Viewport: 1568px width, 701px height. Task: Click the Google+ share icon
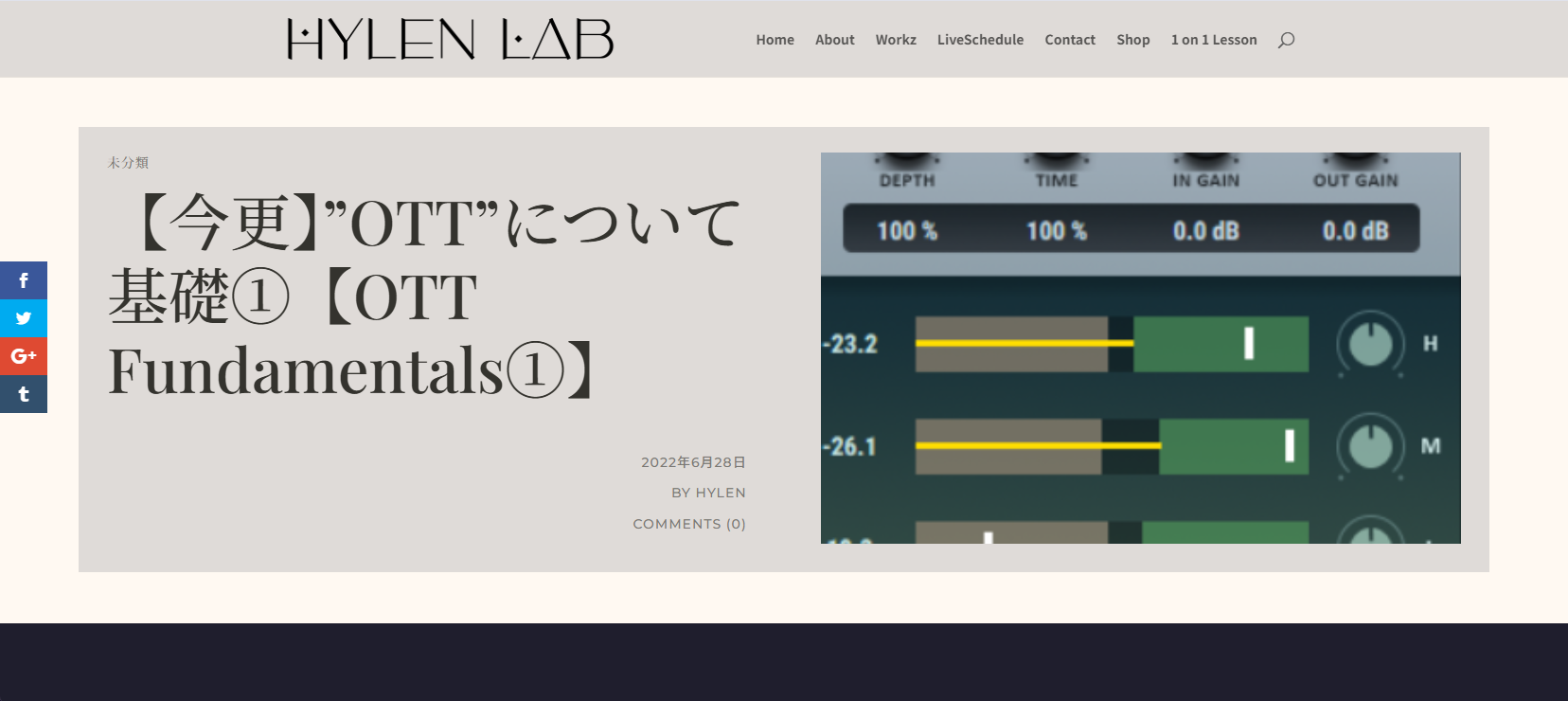pos(24,356)
